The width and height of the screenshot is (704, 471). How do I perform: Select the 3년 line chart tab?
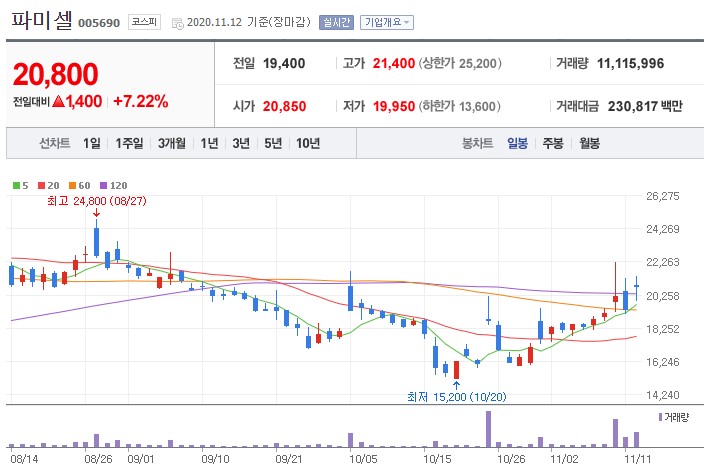(x=241, y=143)
